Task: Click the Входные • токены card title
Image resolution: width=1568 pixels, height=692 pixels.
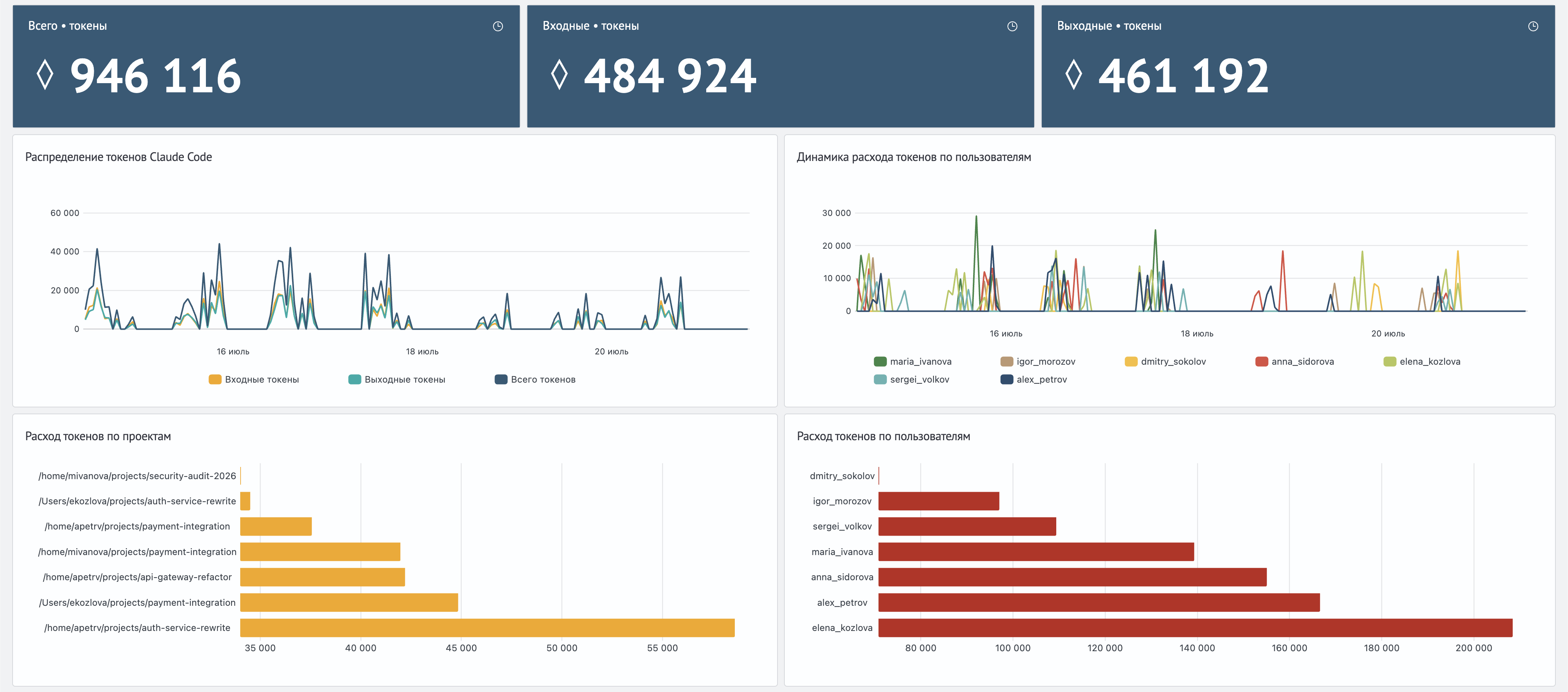Action: (590, 26)
